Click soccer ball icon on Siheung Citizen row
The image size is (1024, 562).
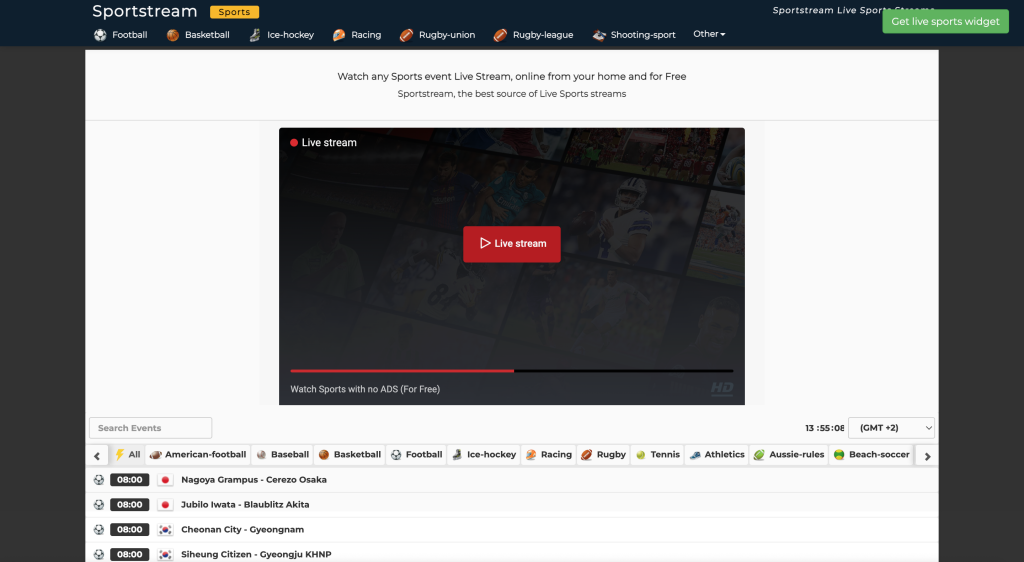pos(99,554)
